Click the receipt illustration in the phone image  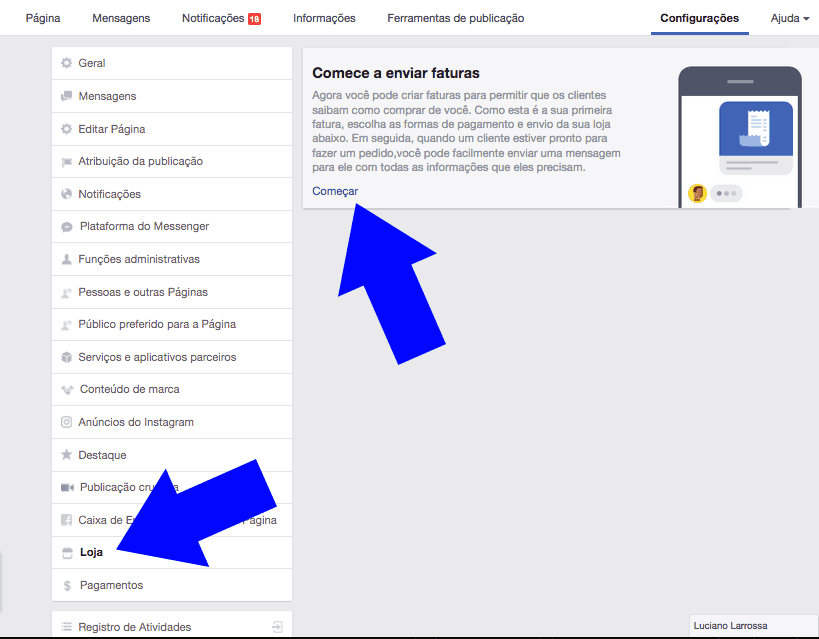(x=756, y=129)
